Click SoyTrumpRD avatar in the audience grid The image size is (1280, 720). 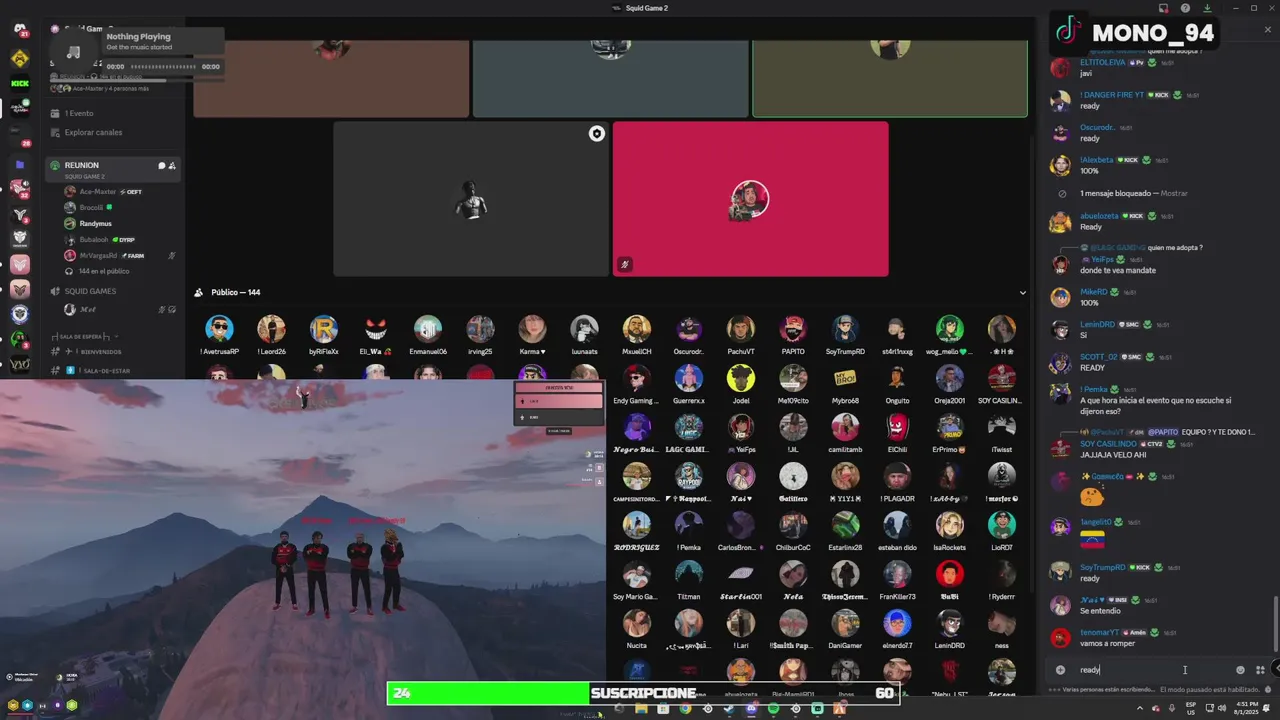coord(845,328)
